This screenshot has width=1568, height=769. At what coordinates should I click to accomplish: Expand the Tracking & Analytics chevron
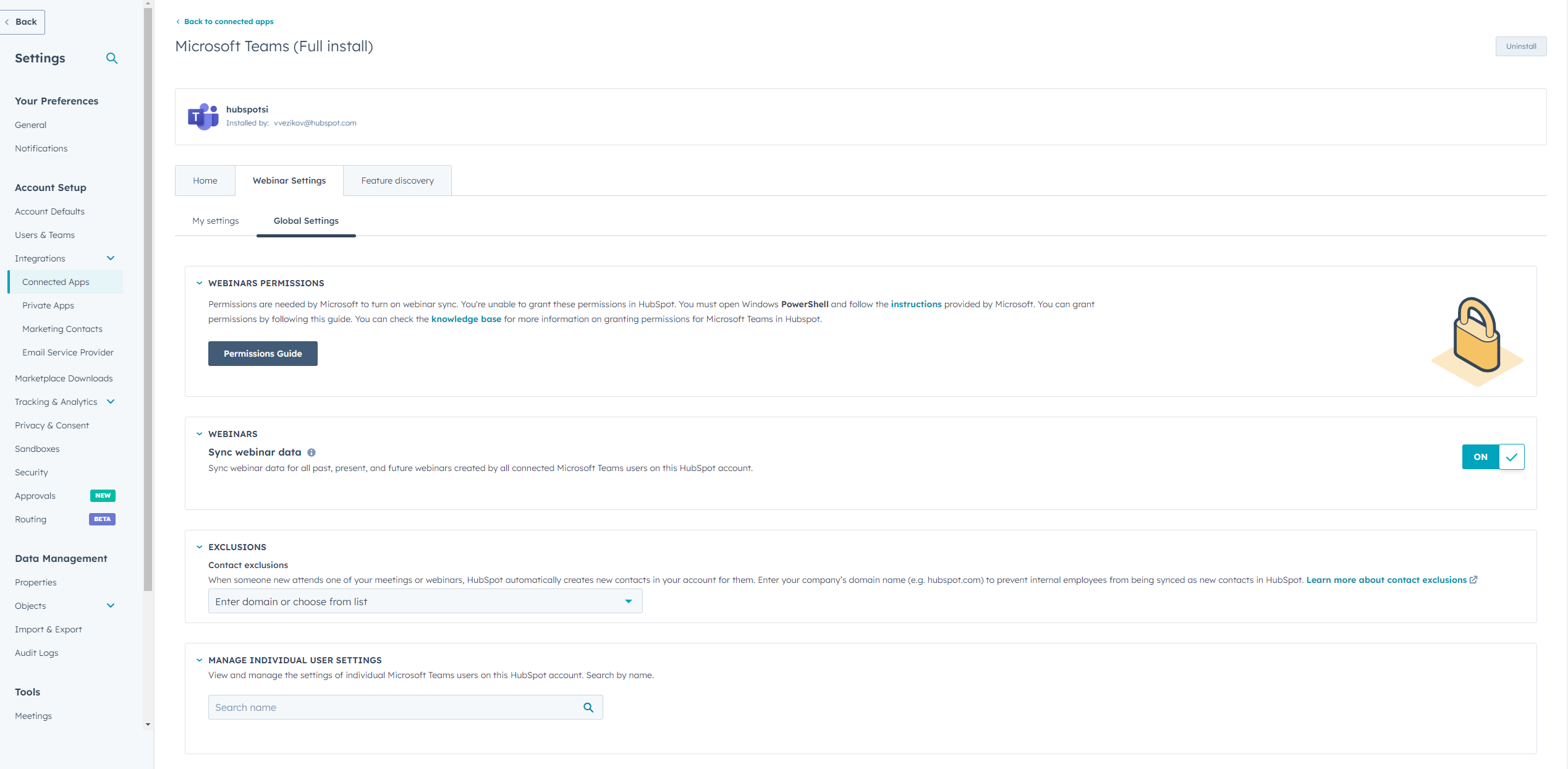pos(111,402)
